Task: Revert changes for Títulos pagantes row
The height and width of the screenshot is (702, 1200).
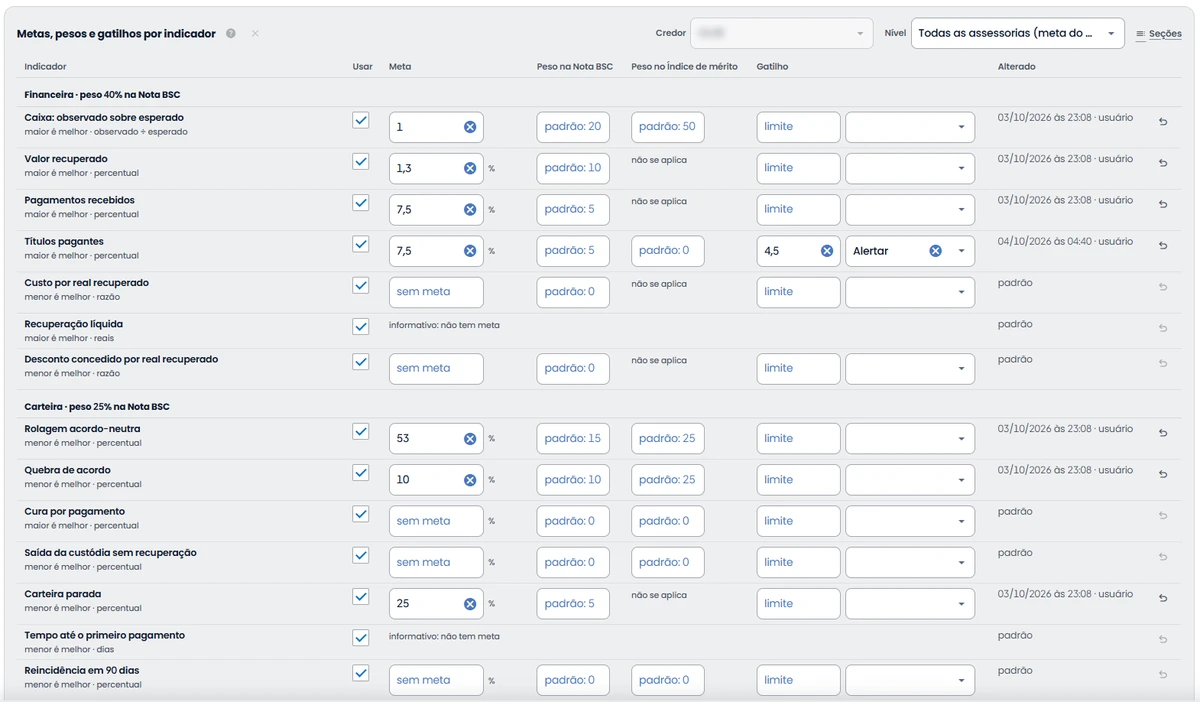Action: point(1163,246)
